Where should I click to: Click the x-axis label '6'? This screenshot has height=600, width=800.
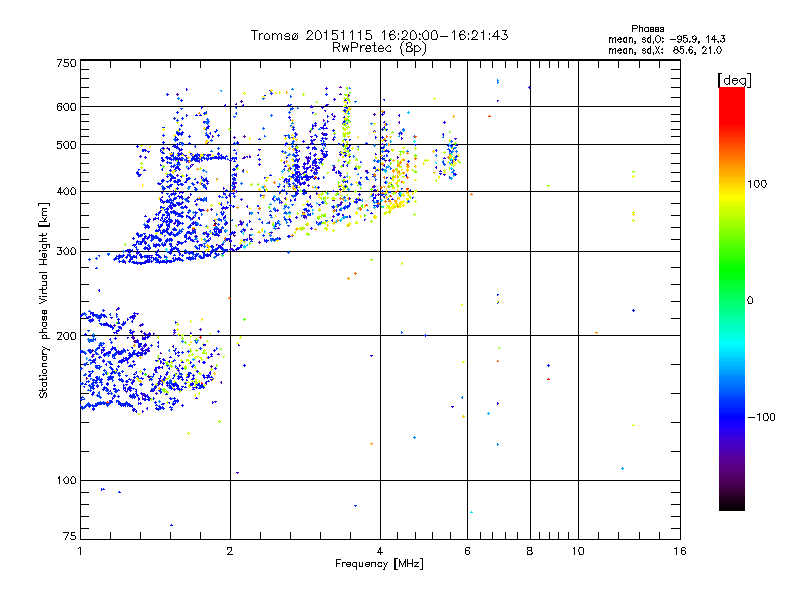[x=467, y=551]
